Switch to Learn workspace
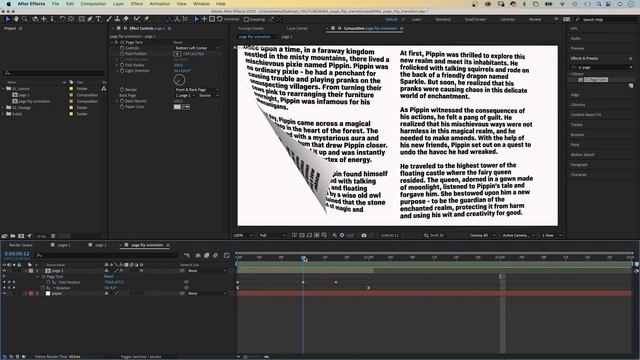The height and width of the screenshot is (360, 640). tap(416, 19)
